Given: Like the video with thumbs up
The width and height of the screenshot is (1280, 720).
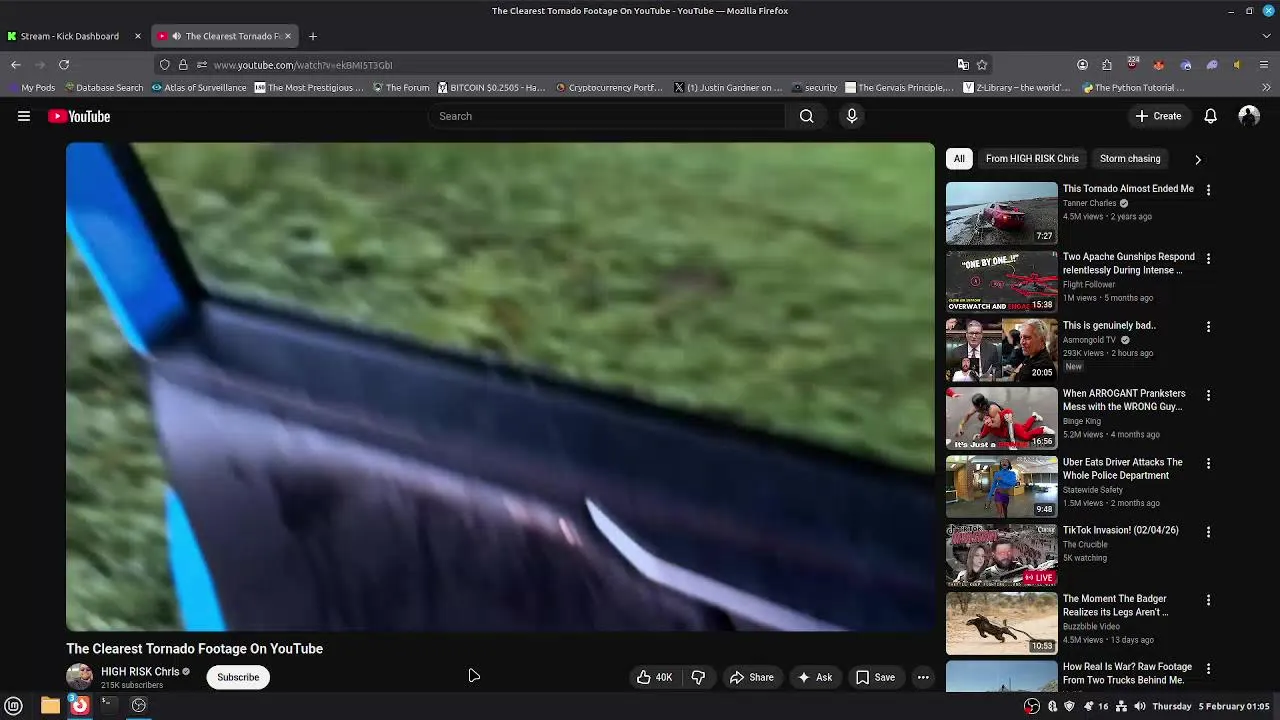Looking at the screenshot, I should pos(654,677).
